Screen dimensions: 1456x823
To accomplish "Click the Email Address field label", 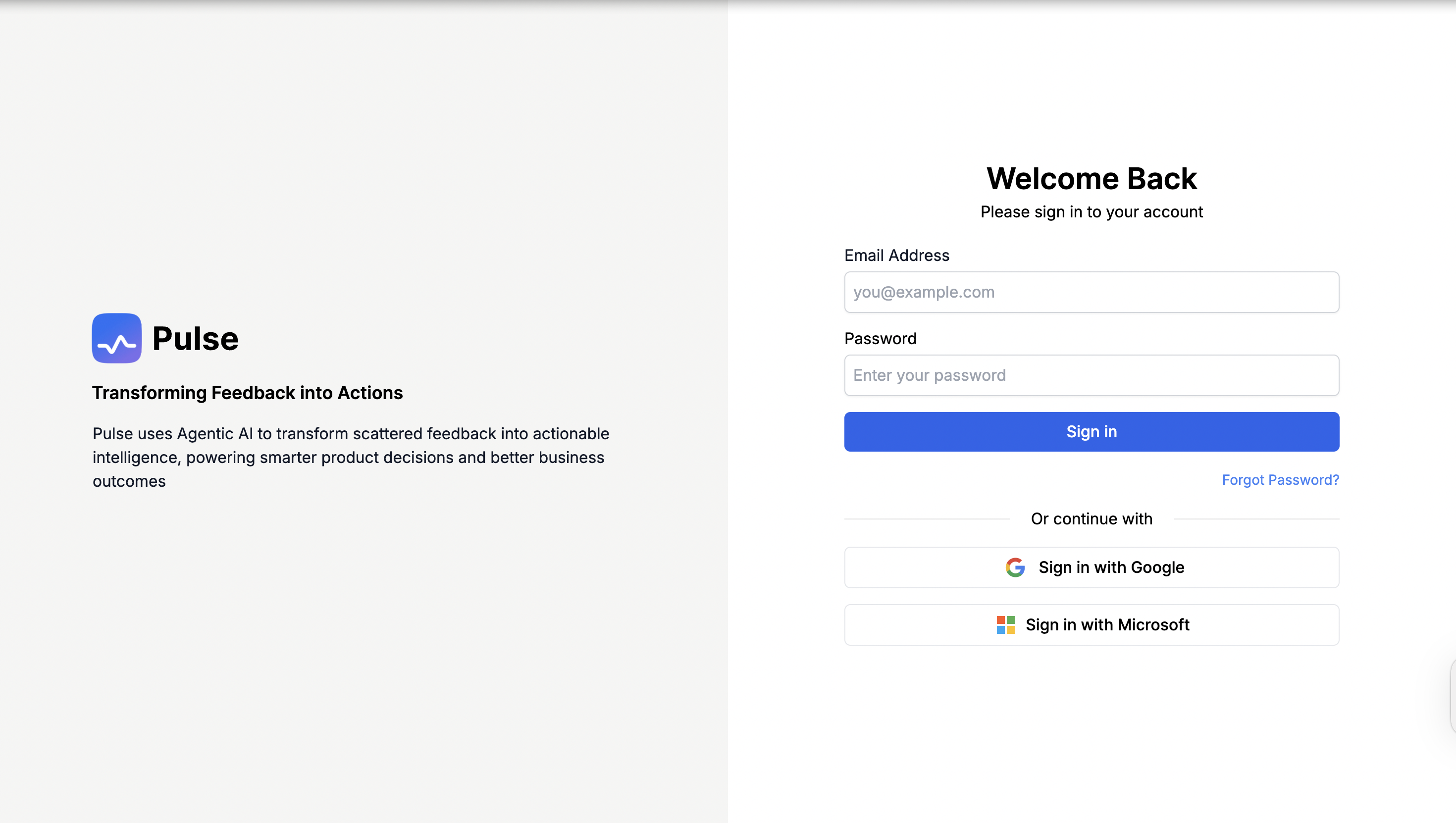I will (896, 256).
